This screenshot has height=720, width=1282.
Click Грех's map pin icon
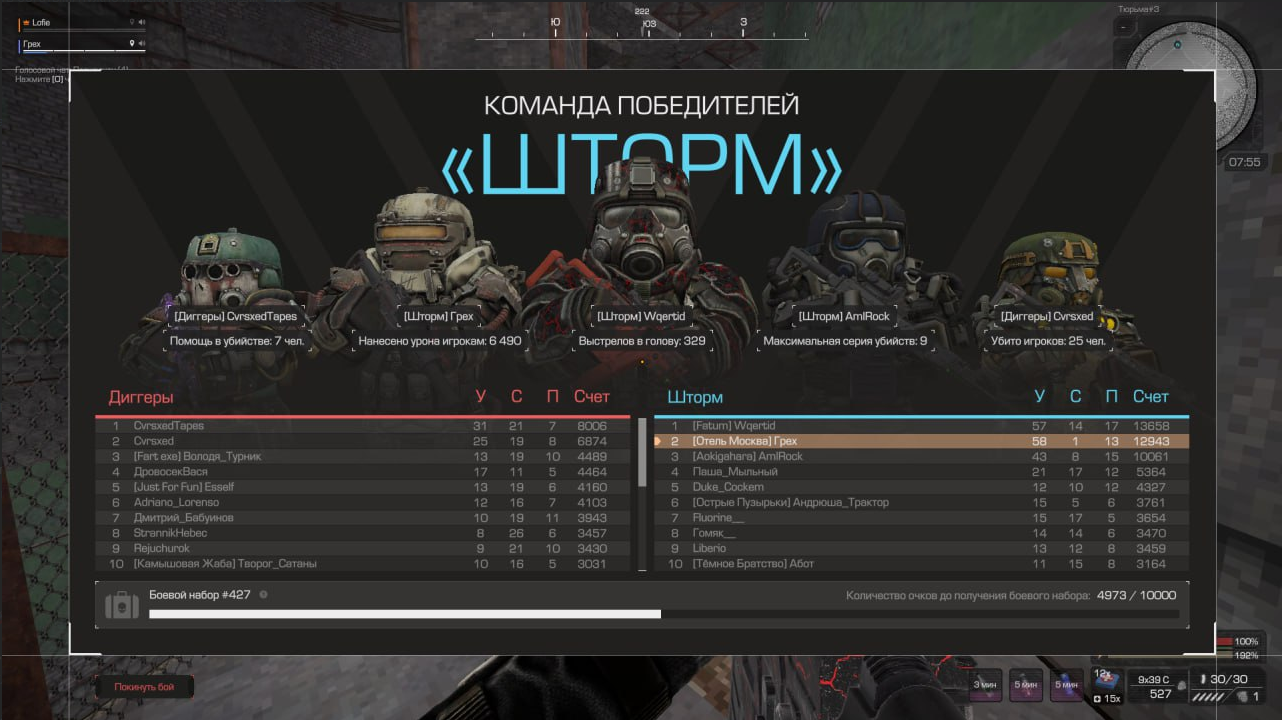(131, 44)
